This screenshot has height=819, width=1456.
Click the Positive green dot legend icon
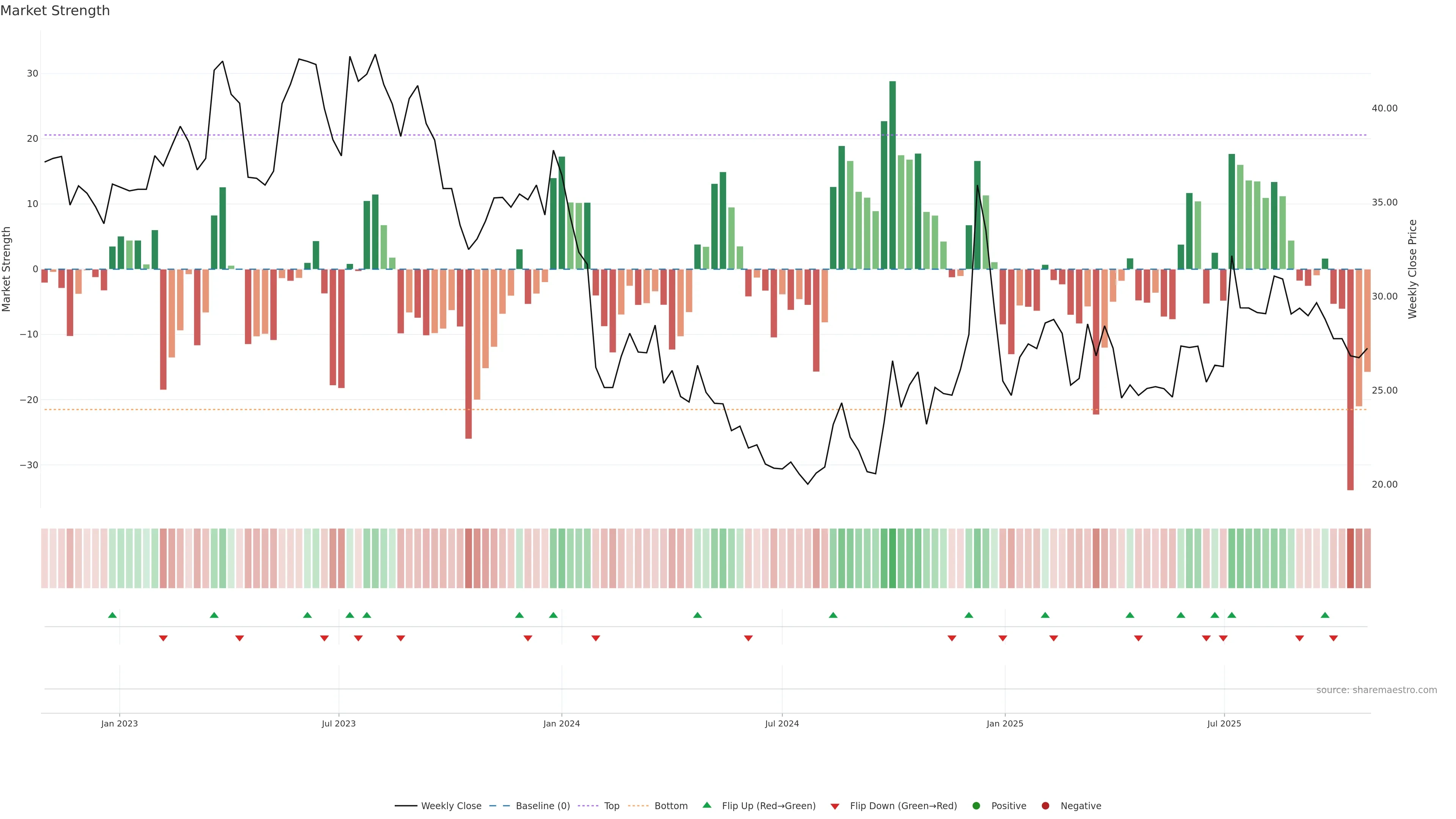point(976,805)
